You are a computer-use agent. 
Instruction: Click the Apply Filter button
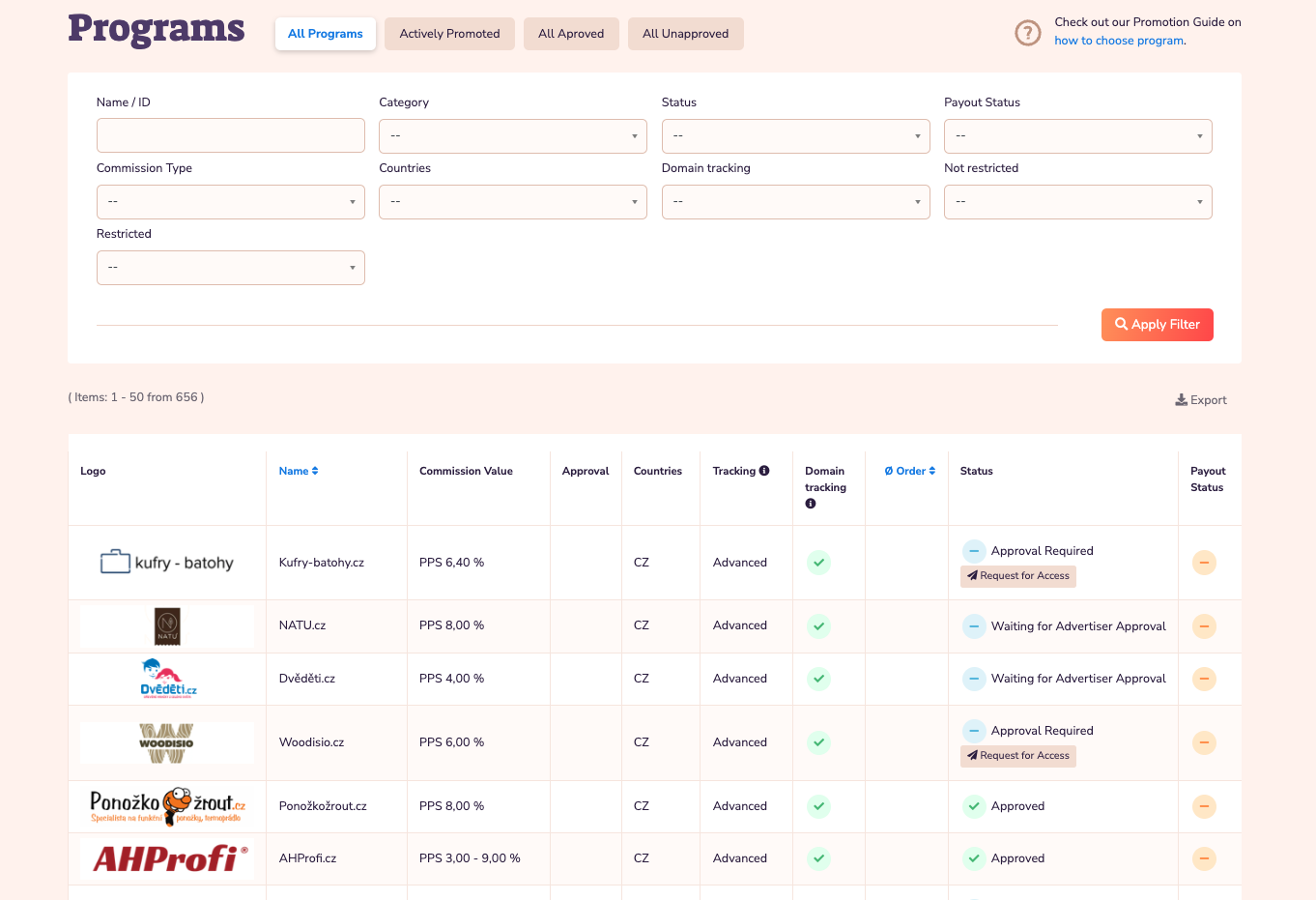1157,325
